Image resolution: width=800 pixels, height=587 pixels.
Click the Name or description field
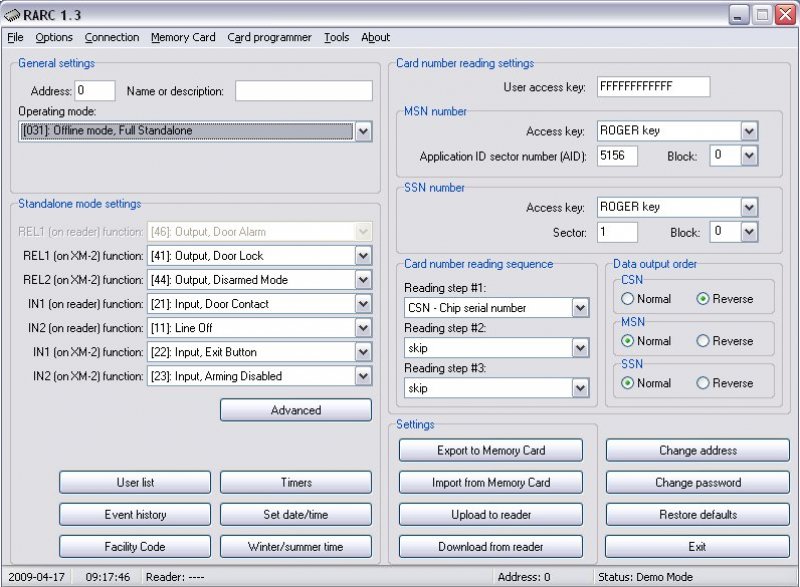point(303,91)
